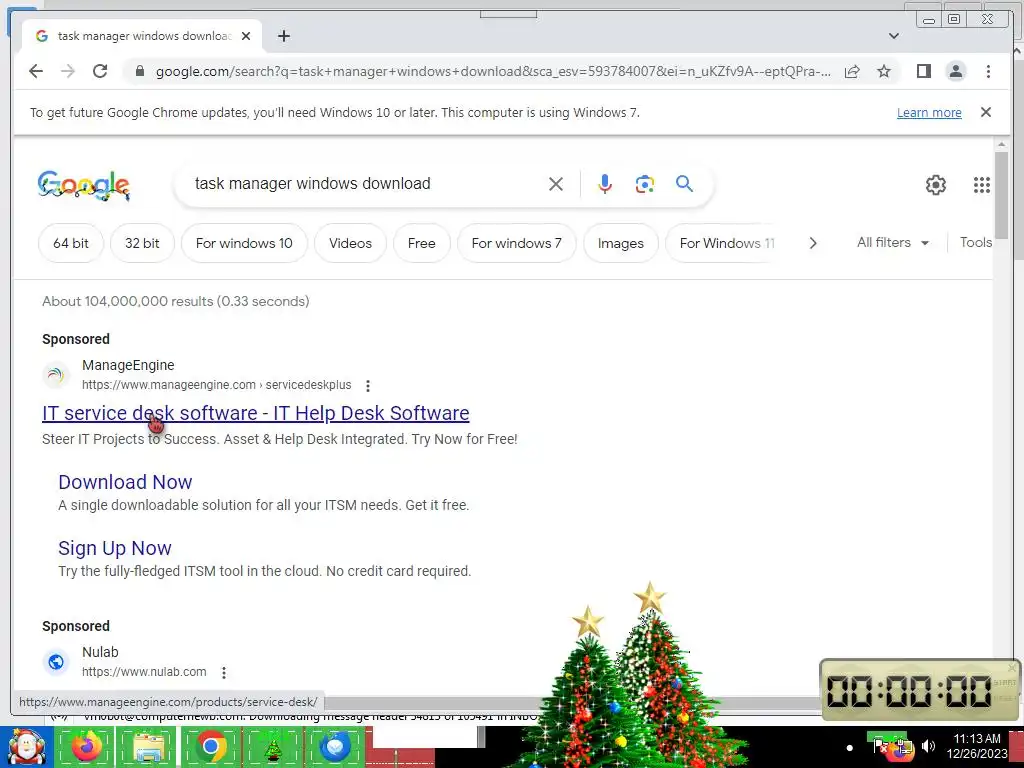The image size is (1024, 768).
Task: Submit search with the magnifier icon
Action: tap(684, 184)
